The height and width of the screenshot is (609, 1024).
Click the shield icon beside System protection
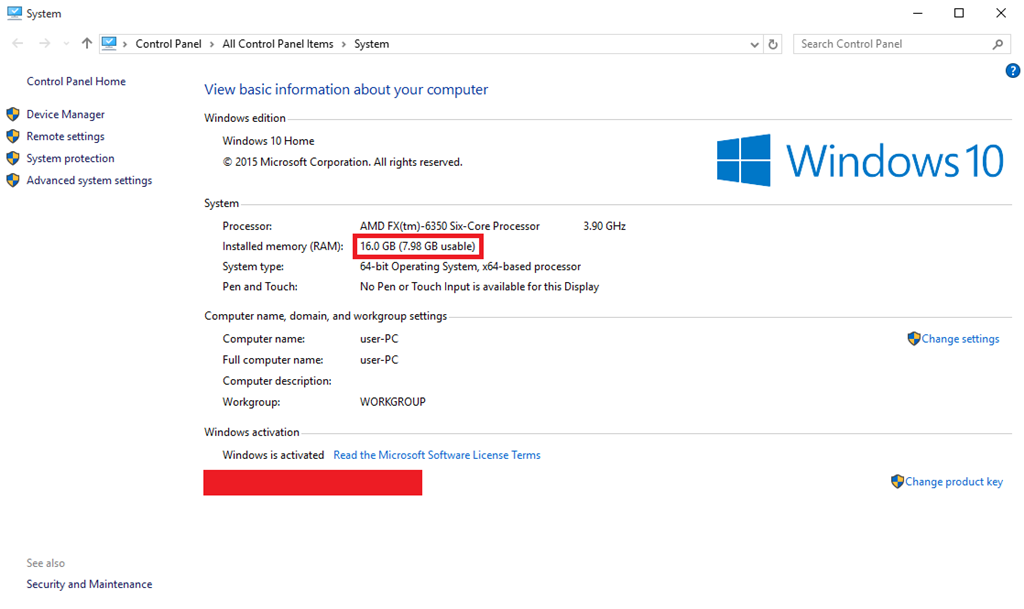(13, 159)
